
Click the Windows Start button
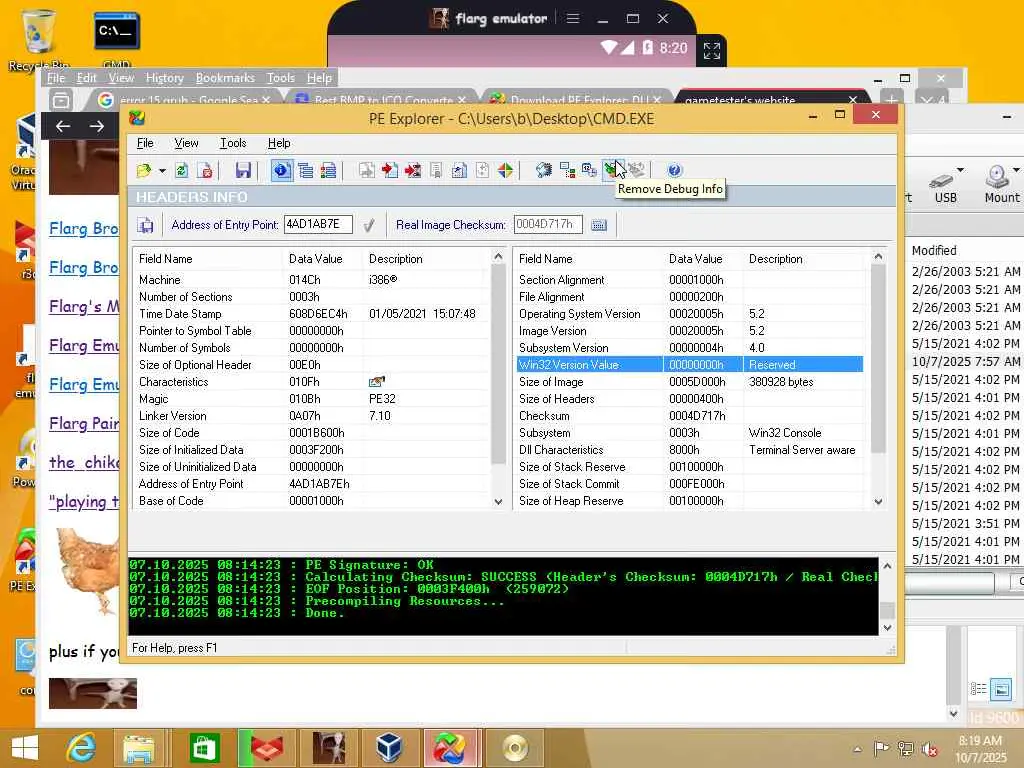coord(25,748)
